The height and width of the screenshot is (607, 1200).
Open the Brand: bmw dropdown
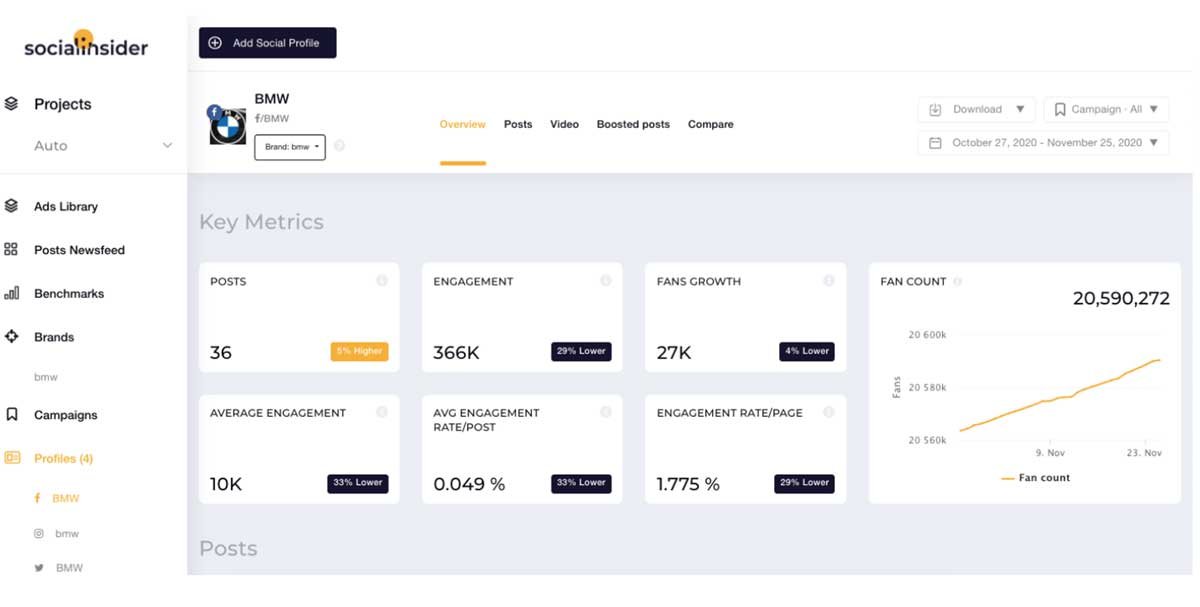[x=290, y=147]
